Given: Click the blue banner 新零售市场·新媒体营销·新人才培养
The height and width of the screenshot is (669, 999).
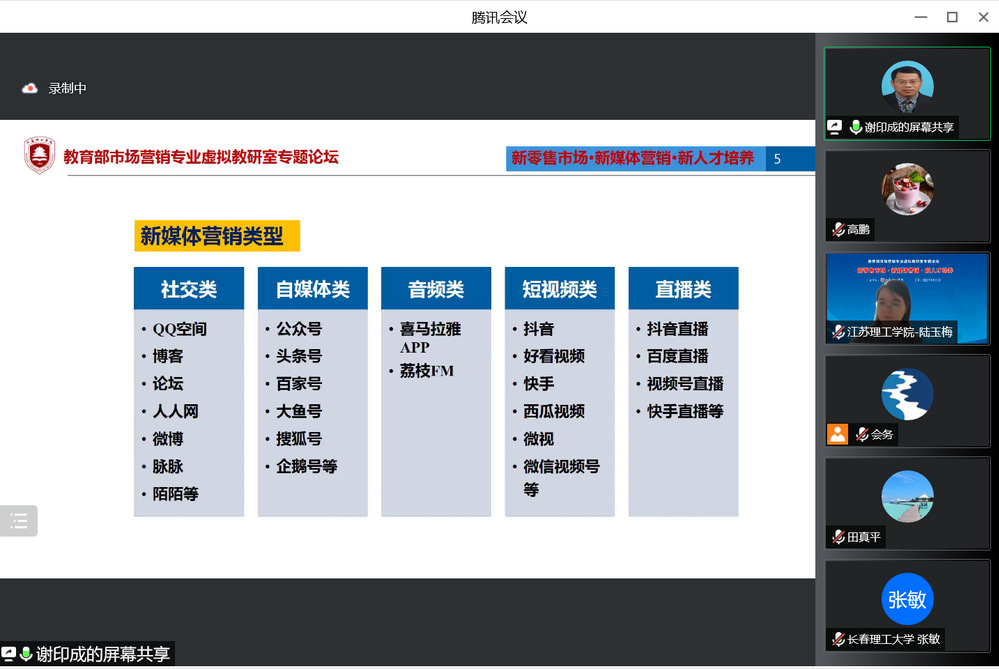Looking at the screenshot, I should [x=635, y=159].
